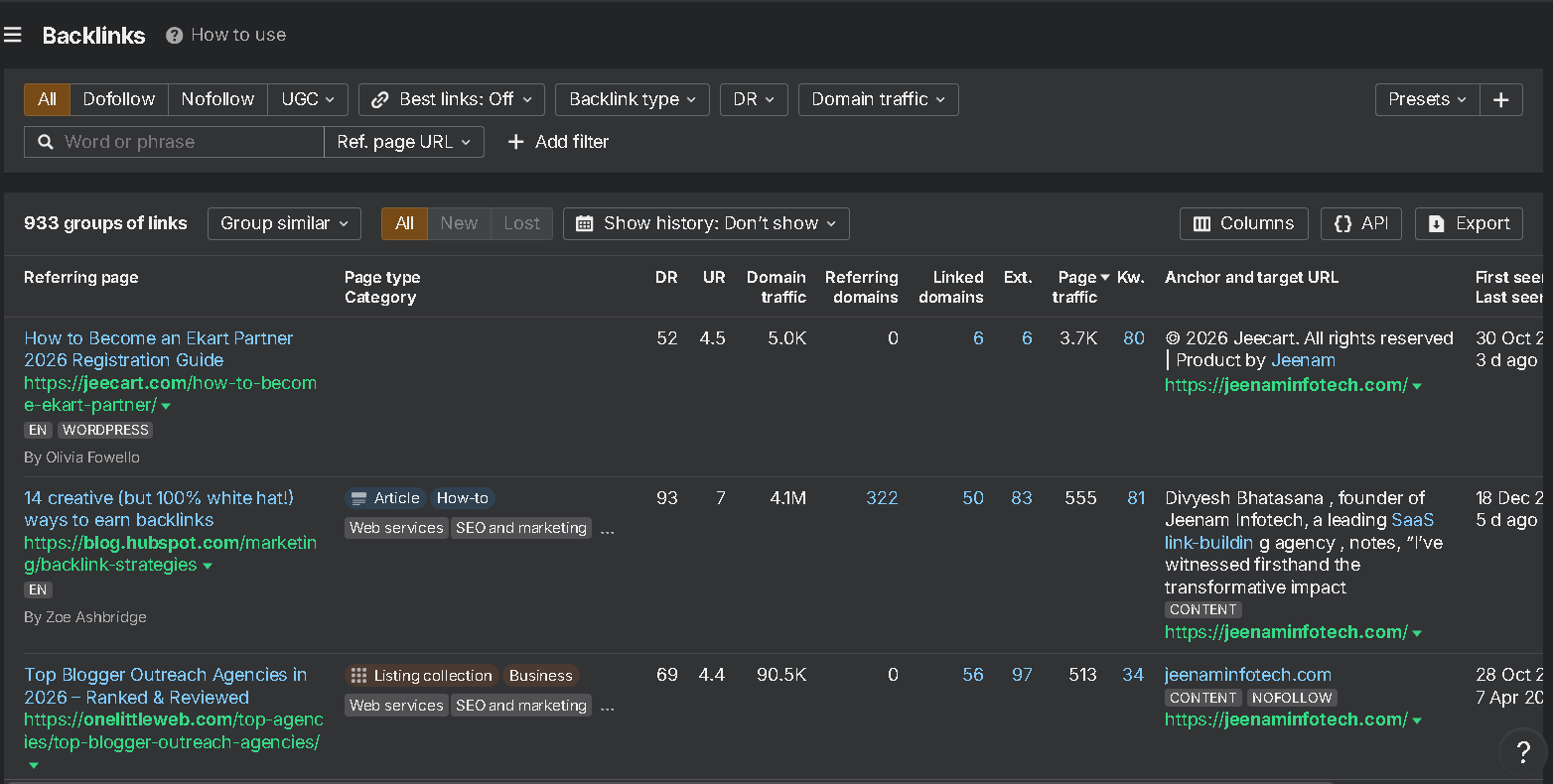Switch to New links tab
The height and width of the screenshot is (784, 1553).
click(459, 223)
